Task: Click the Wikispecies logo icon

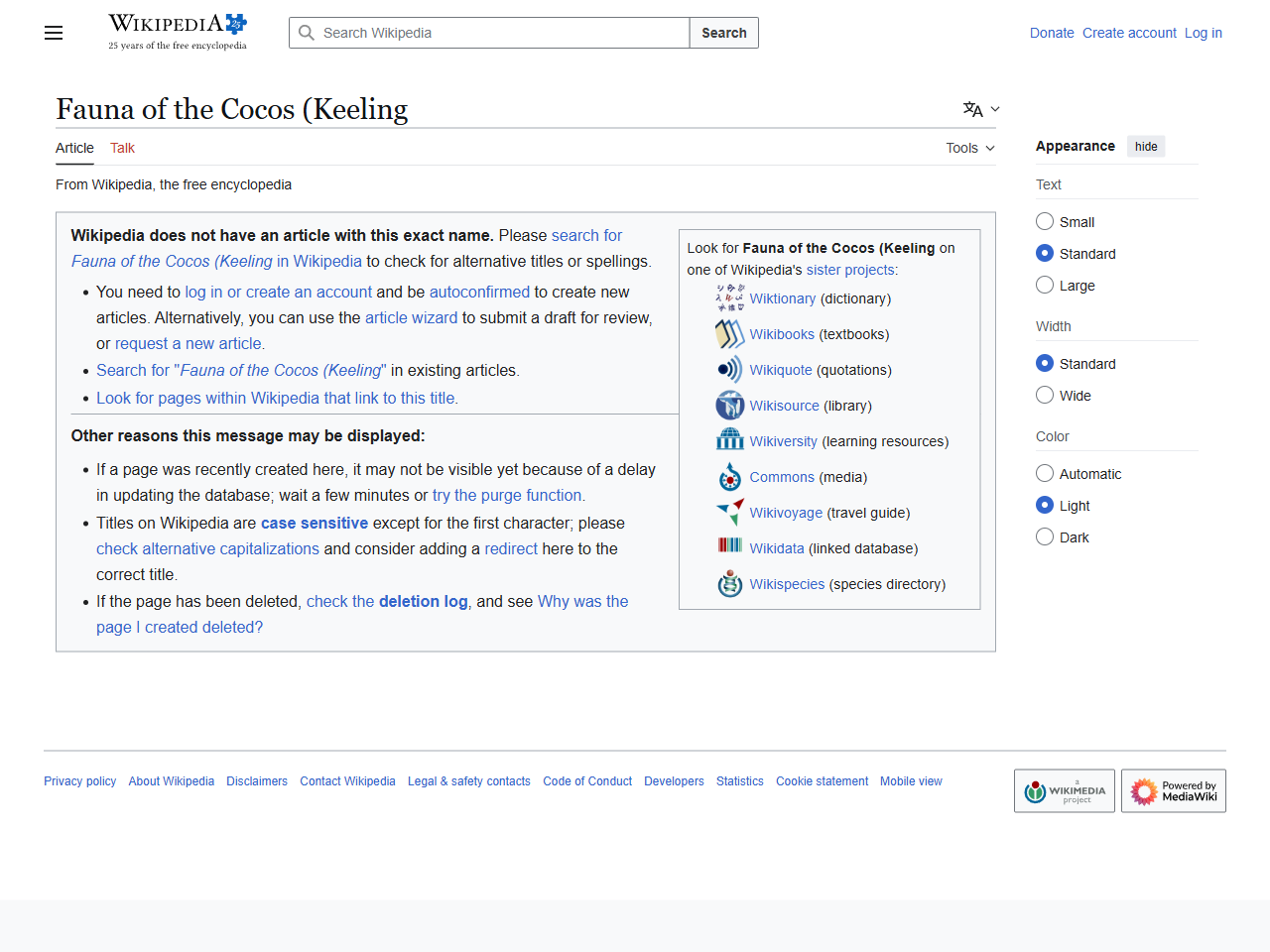Action: [x=730, y=584]
